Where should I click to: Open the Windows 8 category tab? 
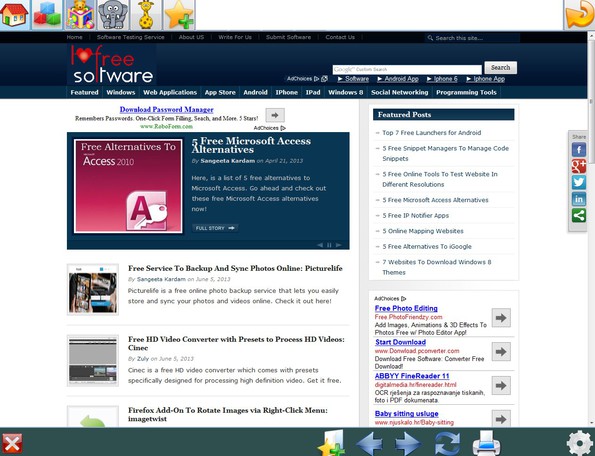pyautogui.click(x=346, y=92)
